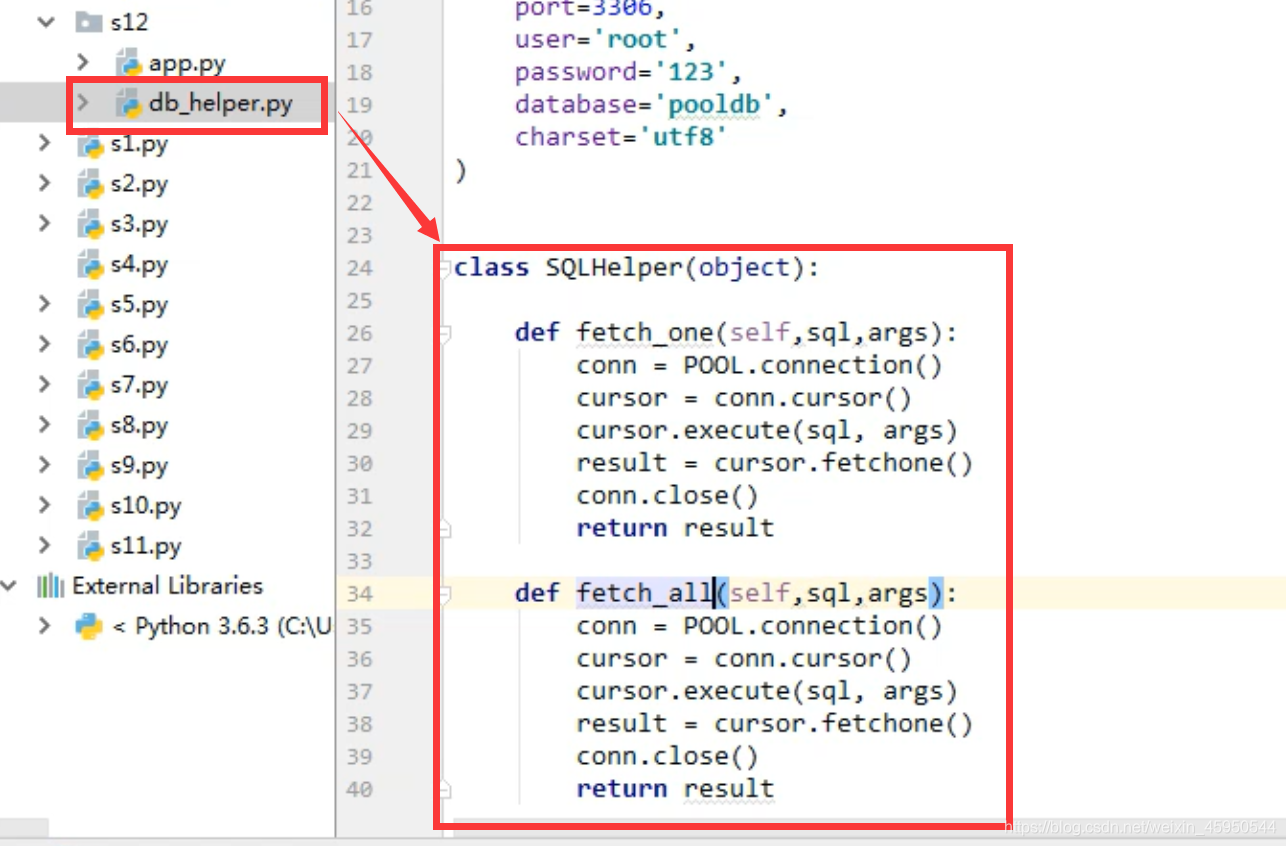Click the db_helper.py Python file icon
Viewport: 1286px width, 846px height.
coord(129,103)
